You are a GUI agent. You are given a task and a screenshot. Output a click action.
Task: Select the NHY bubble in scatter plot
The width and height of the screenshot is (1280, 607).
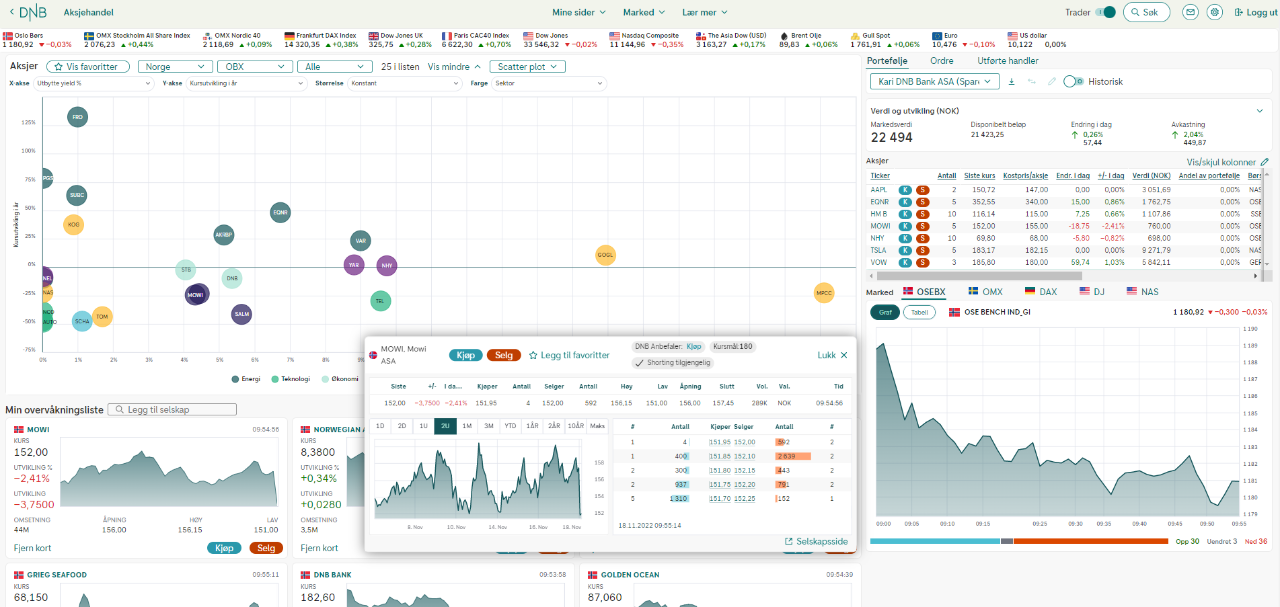tap(387, 266)
